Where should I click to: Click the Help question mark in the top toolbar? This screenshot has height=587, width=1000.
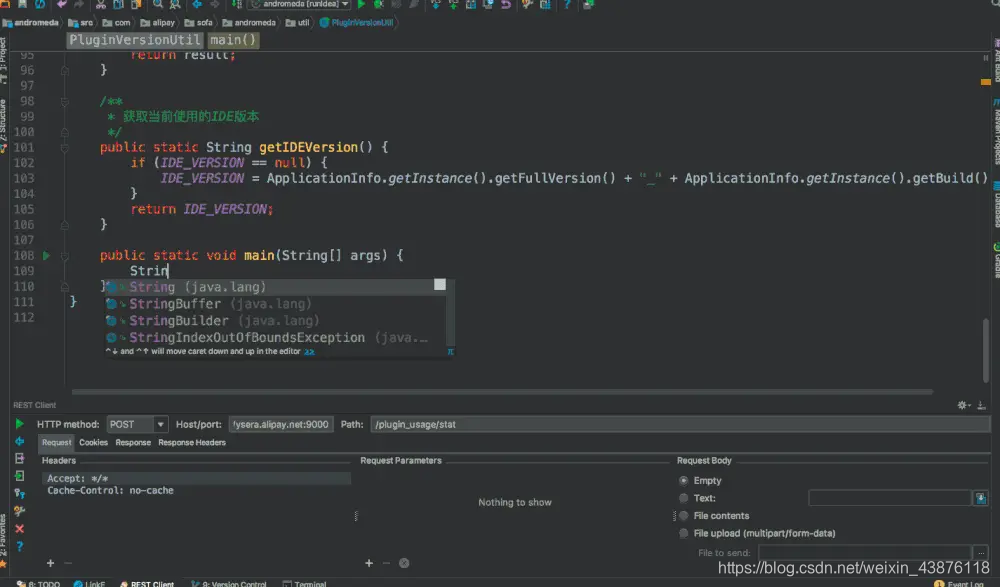tap(566, 4)
